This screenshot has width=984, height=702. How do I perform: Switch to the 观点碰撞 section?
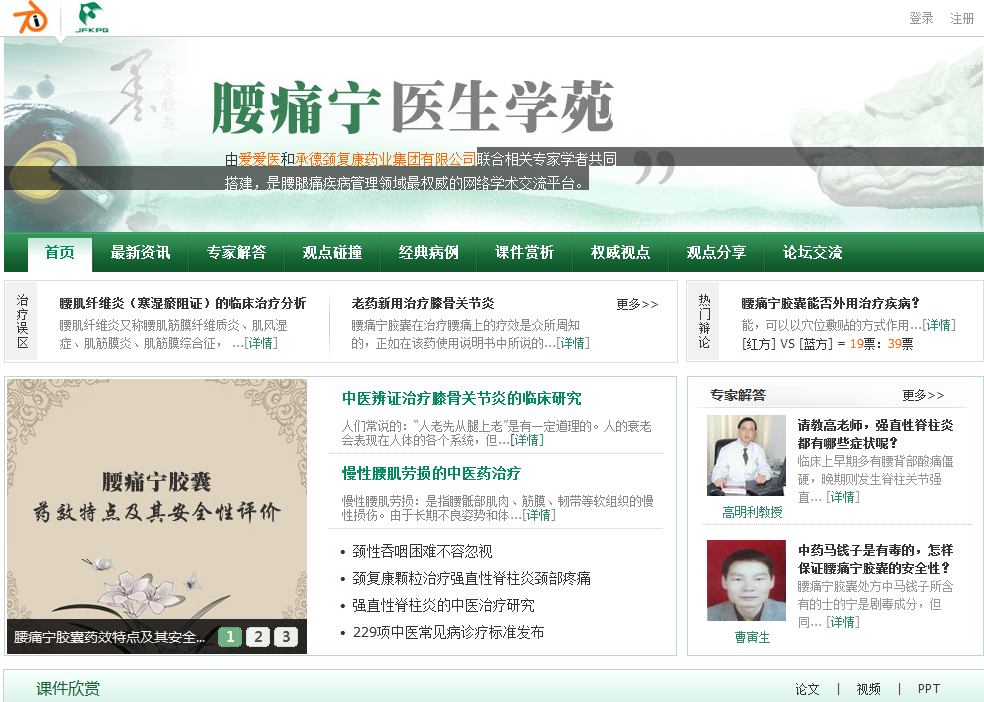(x=333, y=253)
